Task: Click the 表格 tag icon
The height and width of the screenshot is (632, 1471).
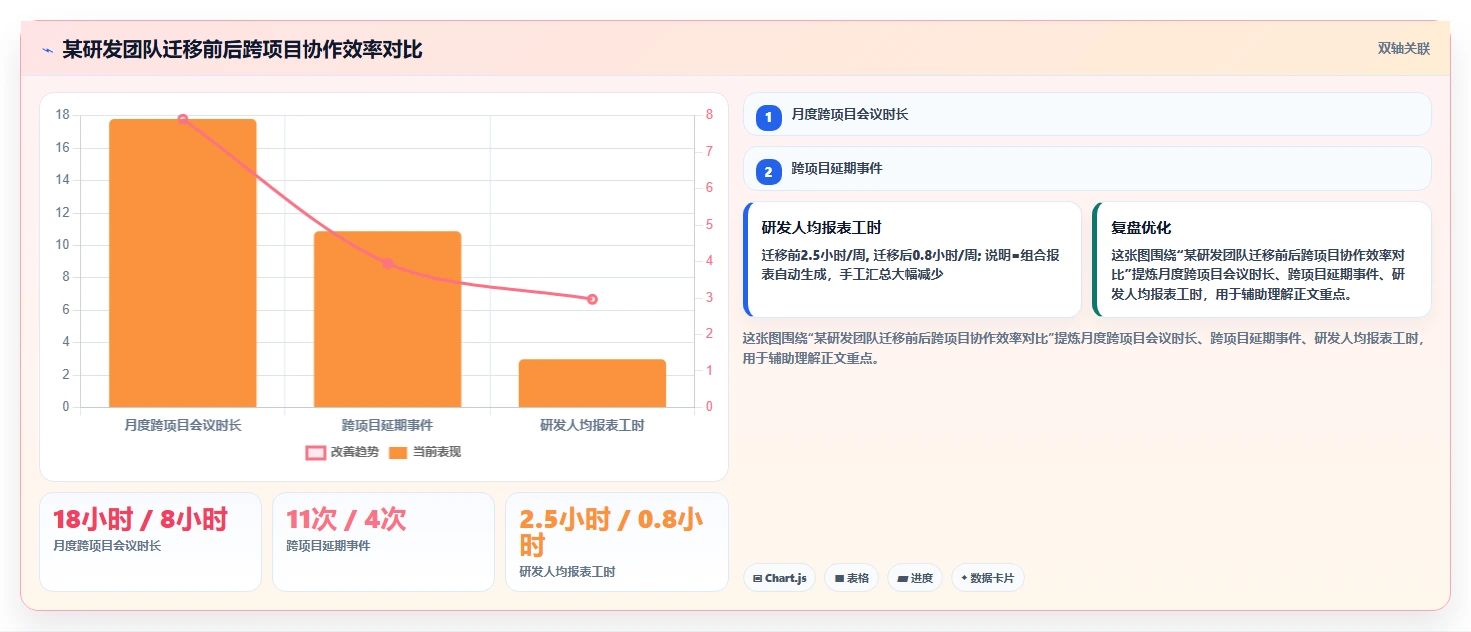Action: click(x=839, y=579)
